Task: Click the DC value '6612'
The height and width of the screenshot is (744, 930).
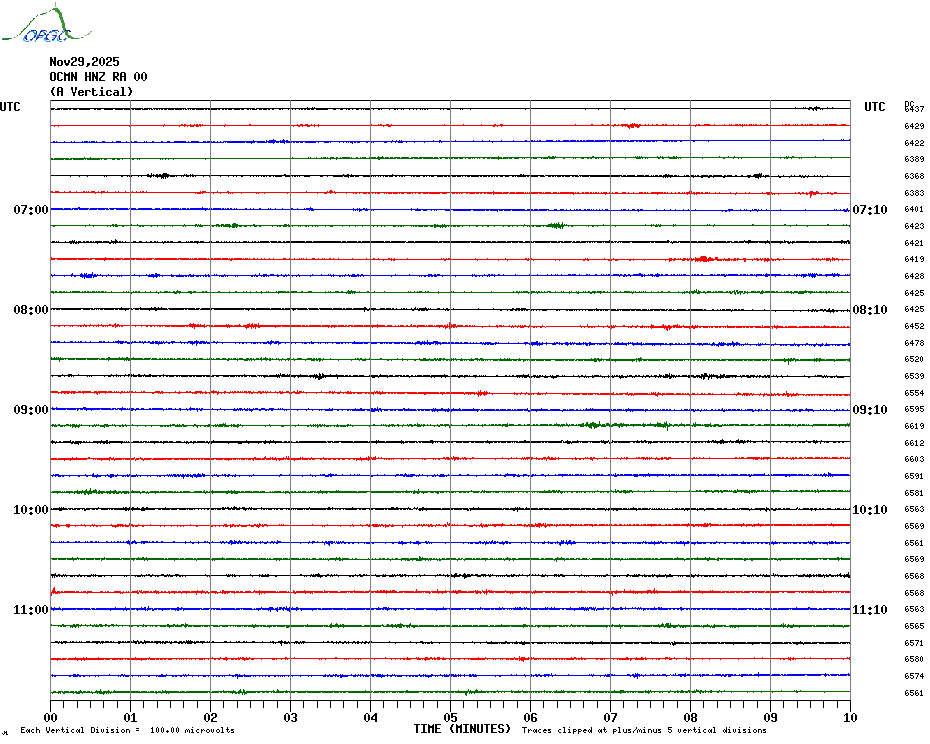Action: click(x=915, y=443)
